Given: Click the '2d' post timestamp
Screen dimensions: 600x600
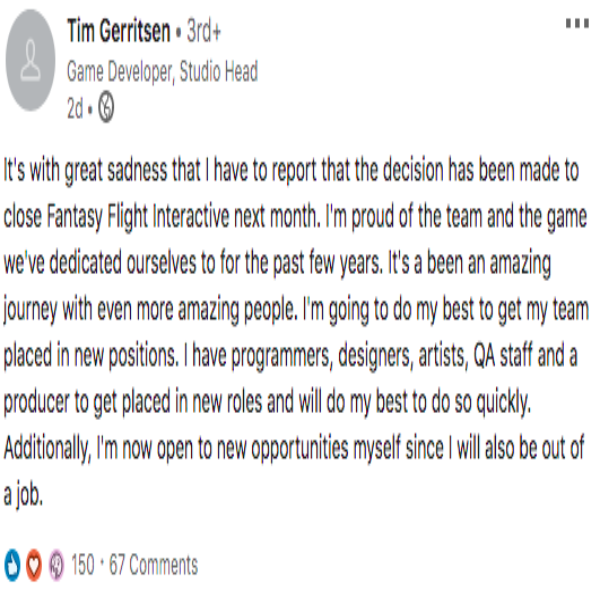Looking at the screenshot, I should (75, 111).
